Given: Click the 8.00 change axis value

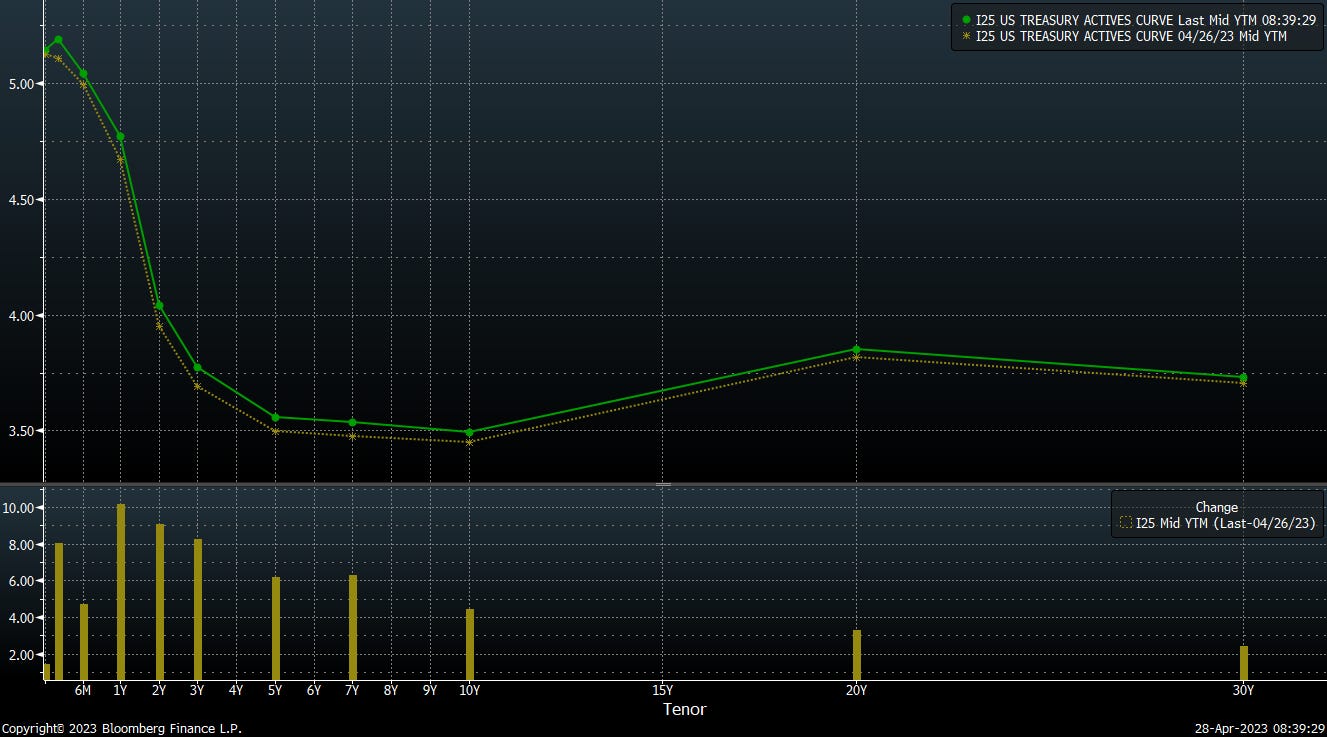Looking at the screenshot, I should click(x=22, y=545).
